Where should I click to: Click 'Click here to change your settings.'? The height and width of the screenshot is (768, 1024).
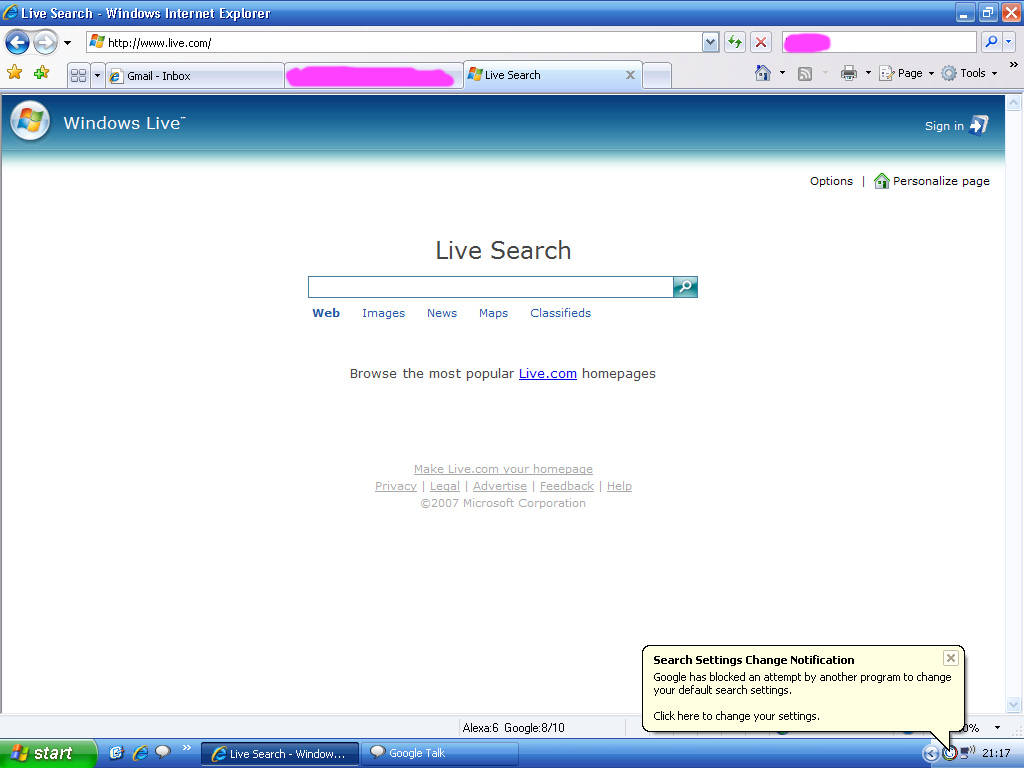pyautogui.click(x=736, y=716)
